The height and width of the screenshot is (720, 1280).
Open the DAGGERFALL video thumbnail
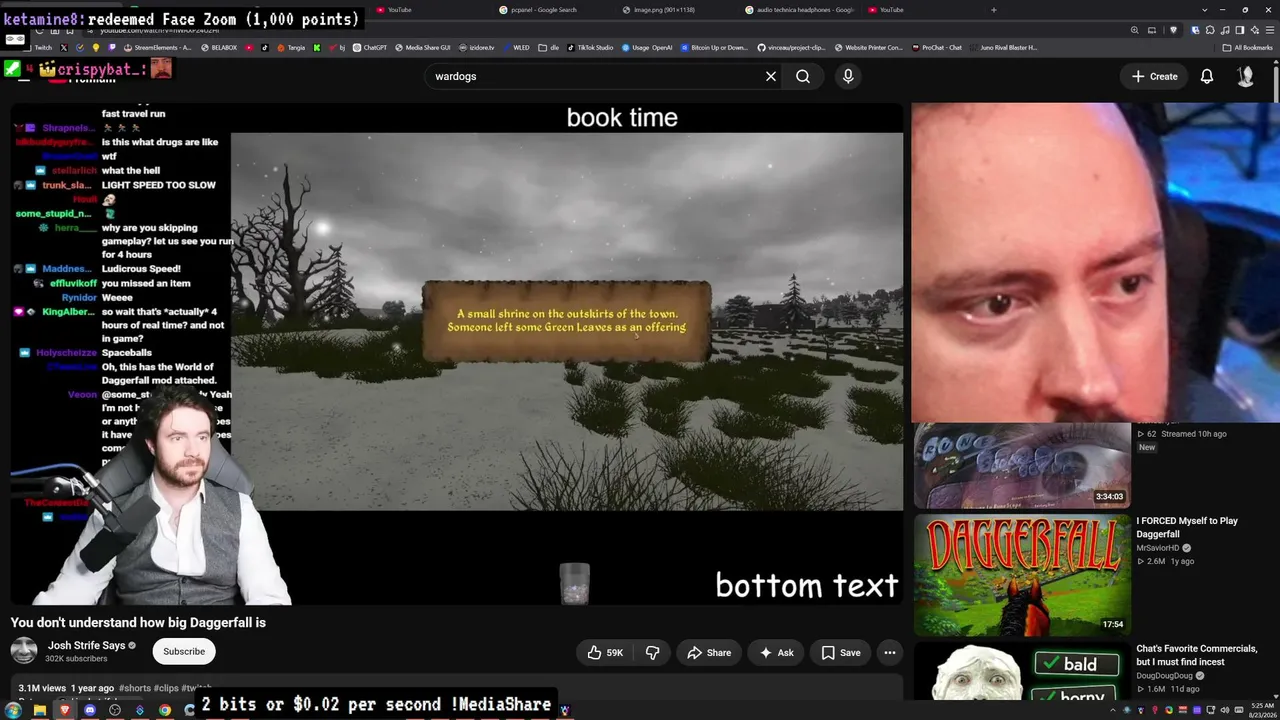point(1022,575)
